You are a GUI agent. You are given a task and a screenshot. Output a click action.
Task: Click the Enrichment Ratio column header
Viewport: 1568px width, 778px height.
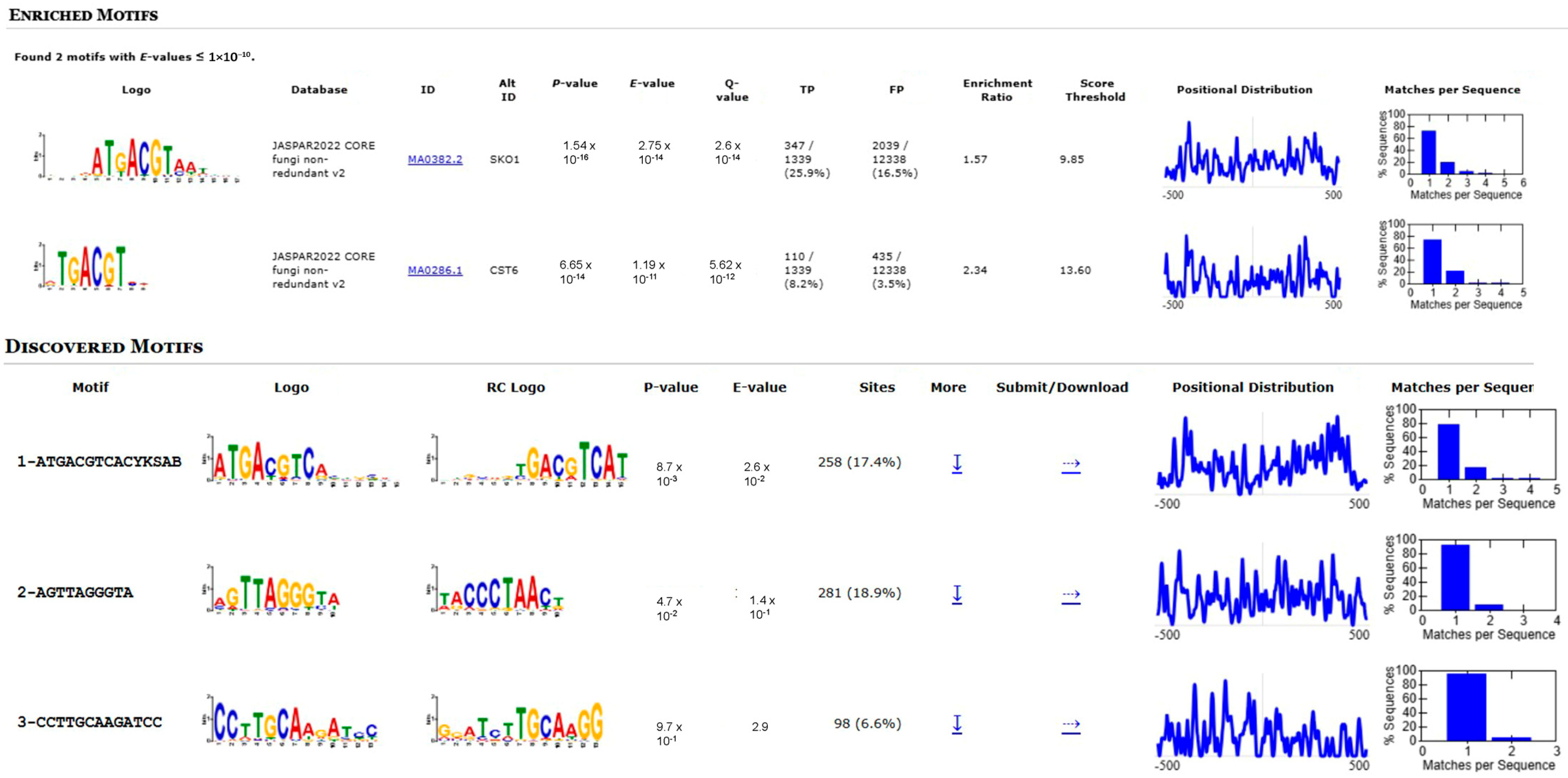click(997, 89)
